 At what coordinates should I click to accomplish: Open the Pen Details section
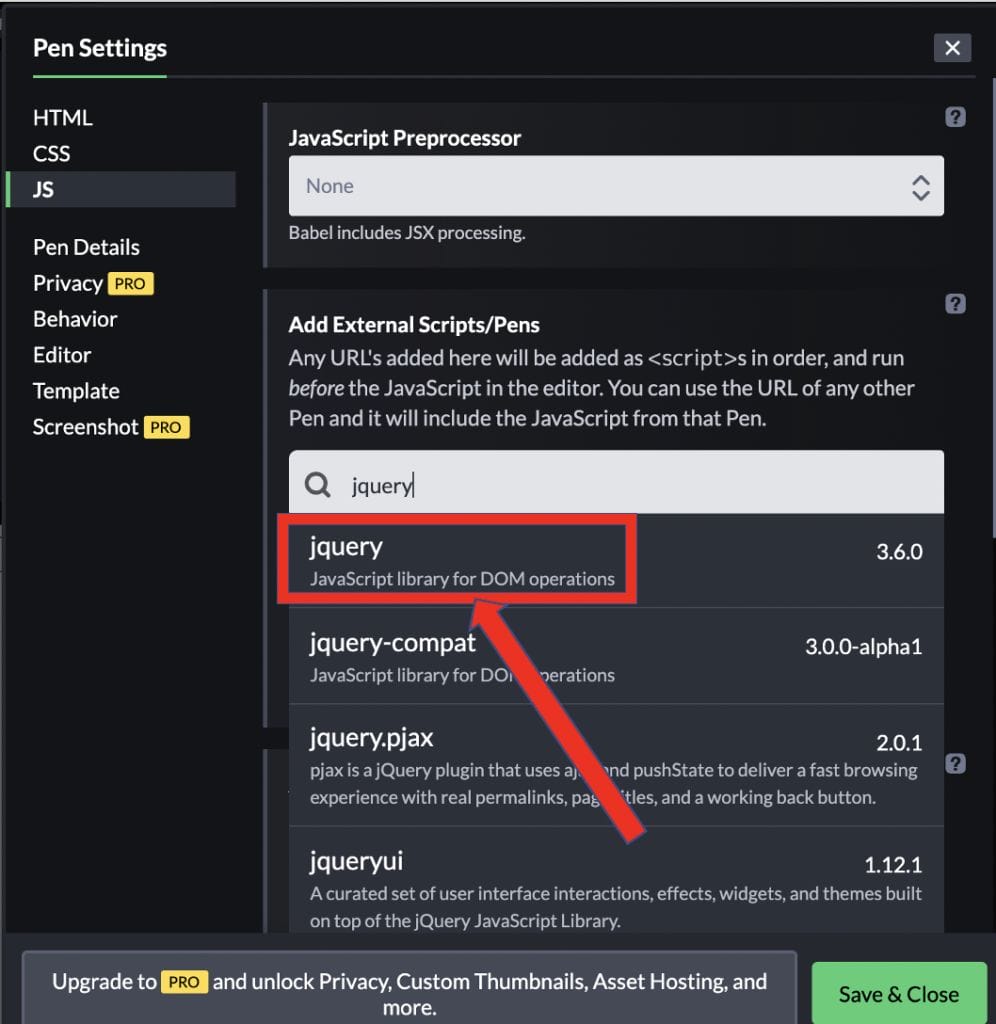(86, 247)
